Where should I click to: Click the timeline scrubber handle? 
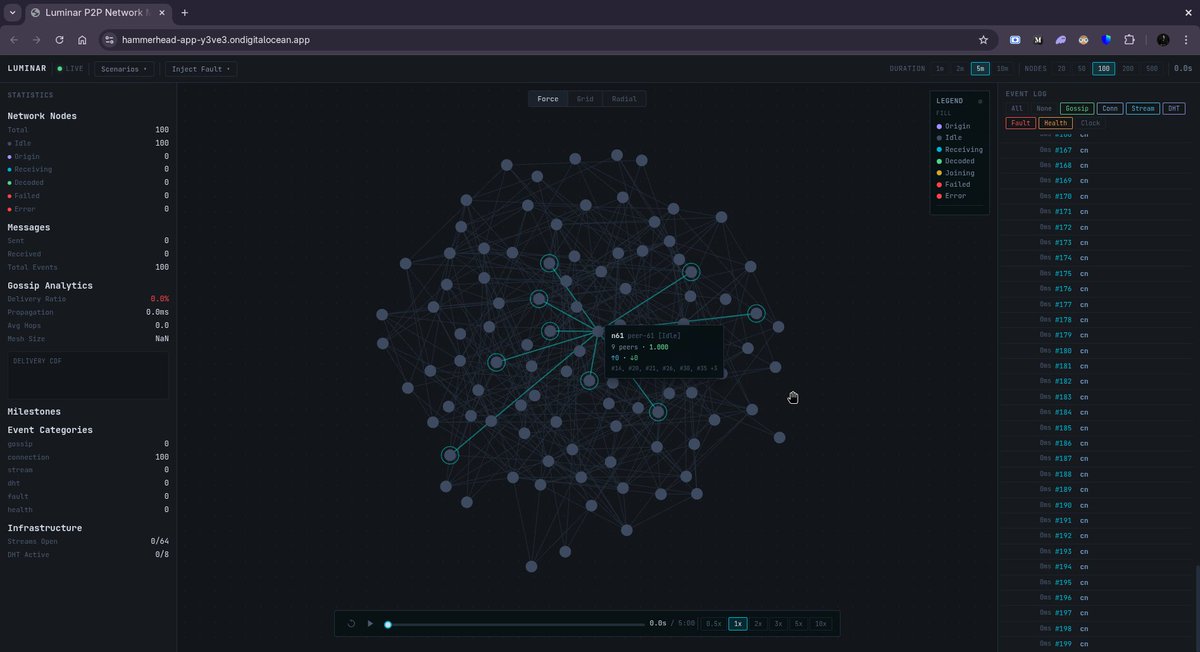tap(388, 624)
